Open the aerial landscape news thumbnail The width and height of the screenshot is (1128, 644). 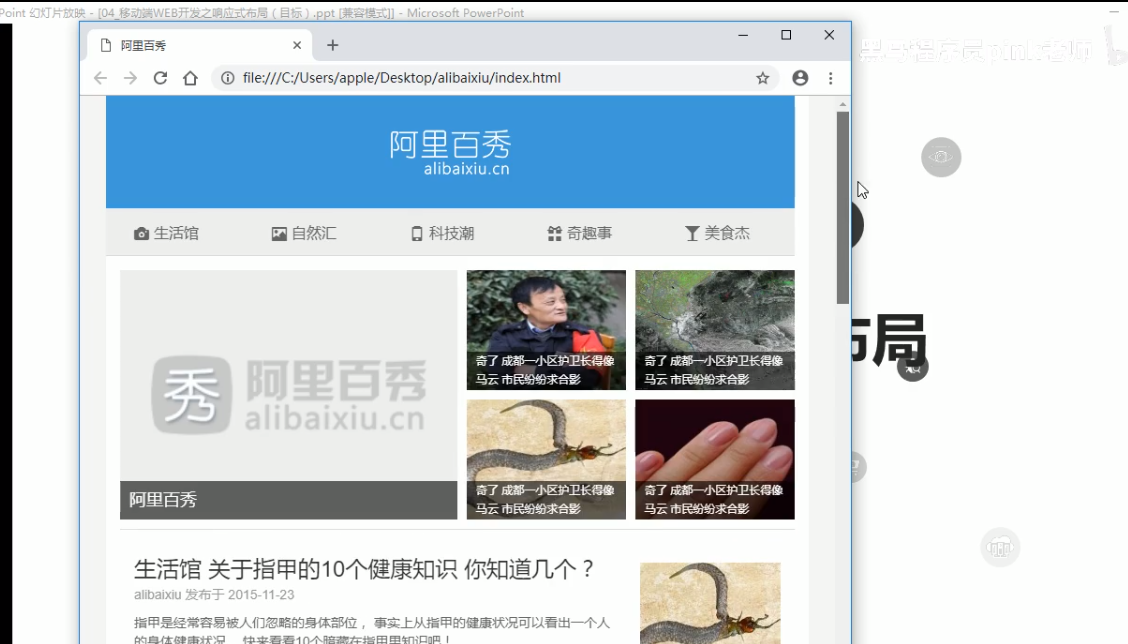click(x=715, y=330)
